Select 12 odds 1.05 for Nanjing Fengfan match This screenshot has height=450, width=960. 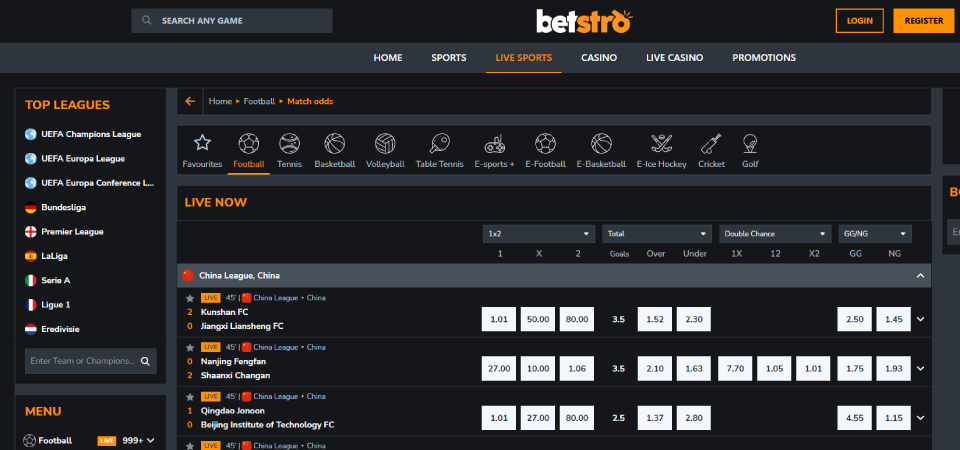pyautogui.click(x=774, y=369)
